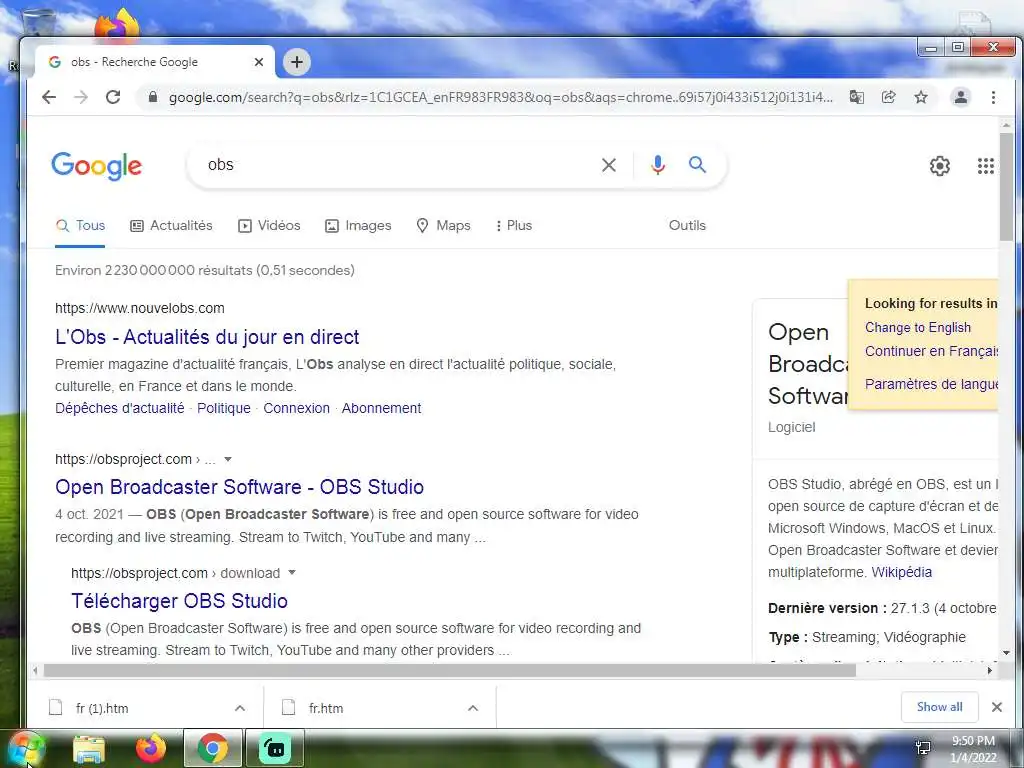The image size is (1024, 768).
Task: Open the Google apps grid
Action: (985, 166)
